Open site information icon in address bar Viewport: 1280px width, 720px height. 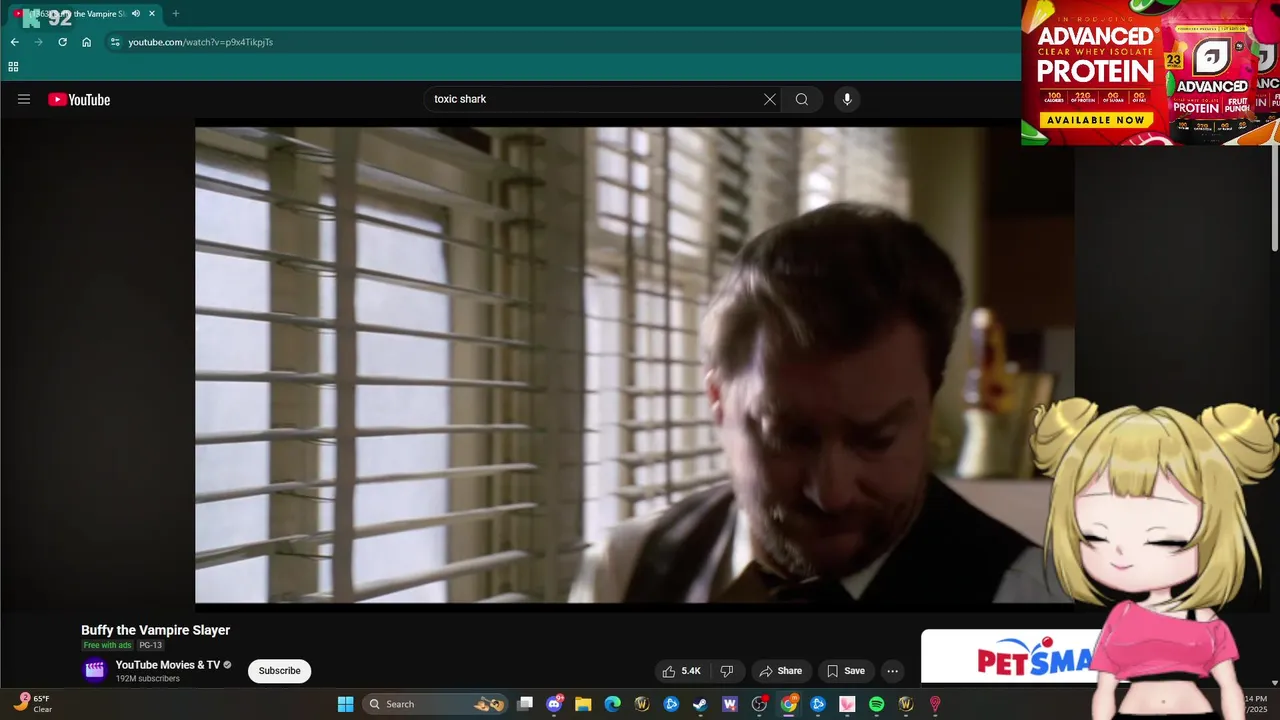coord(115,42)
